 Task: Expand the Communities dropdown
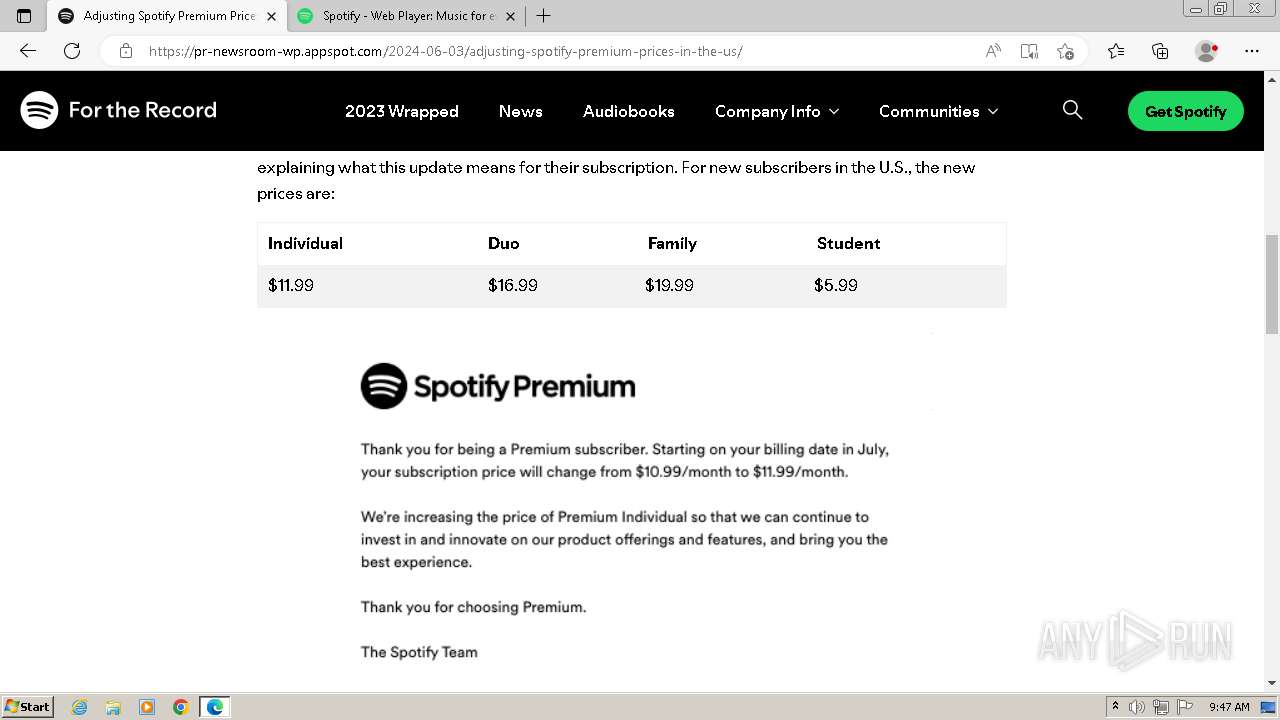(x=938, y=111)
